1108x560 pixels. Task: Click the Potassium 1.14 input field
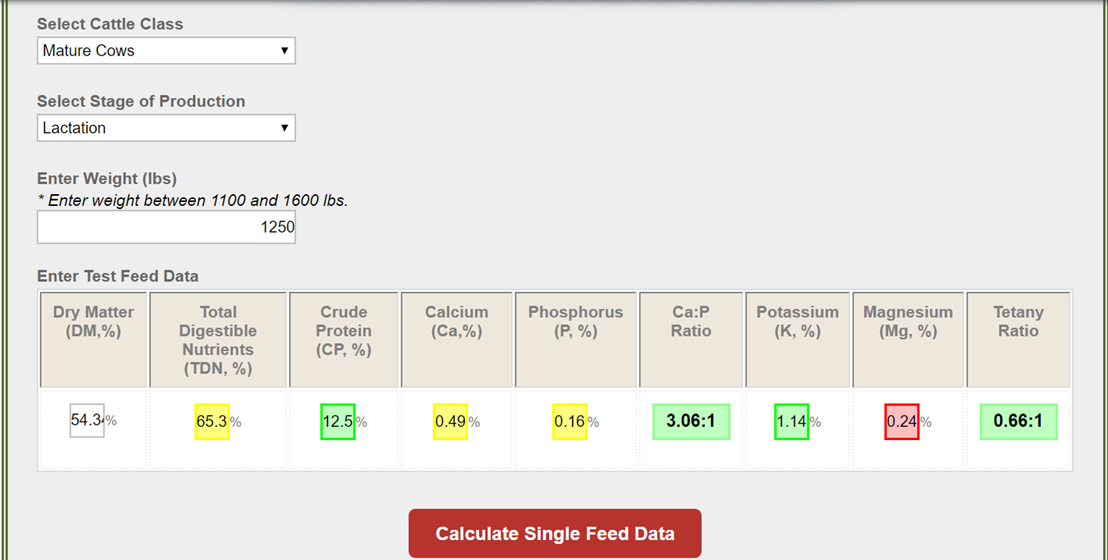791,421
